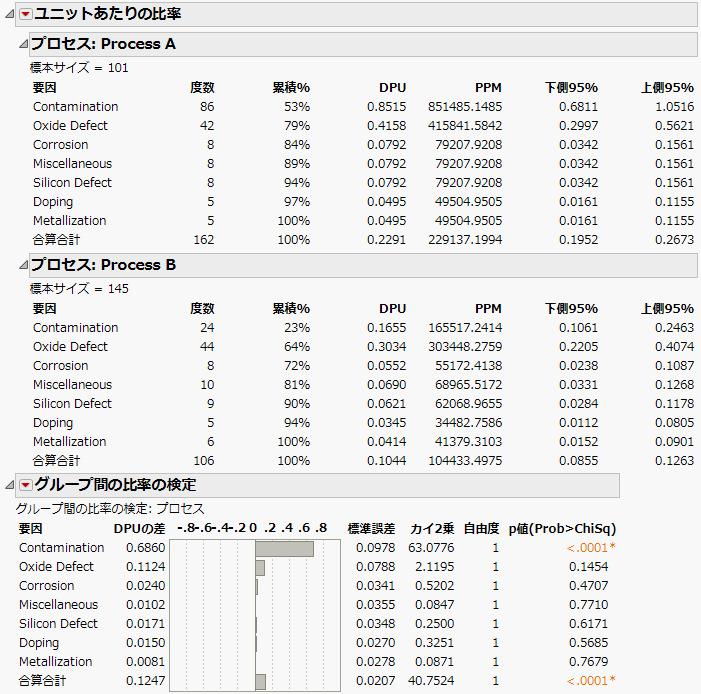
Task: Click Process A 累積% column header
Action: coord(291,87)
